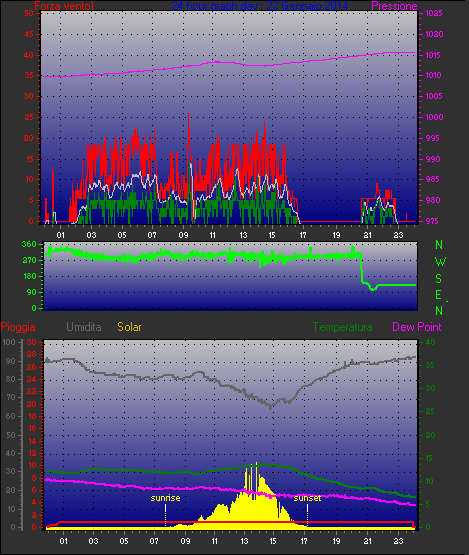The image size is (469, 555).
Task: Click the red 24 rain axis value
Action: [32, 379]
